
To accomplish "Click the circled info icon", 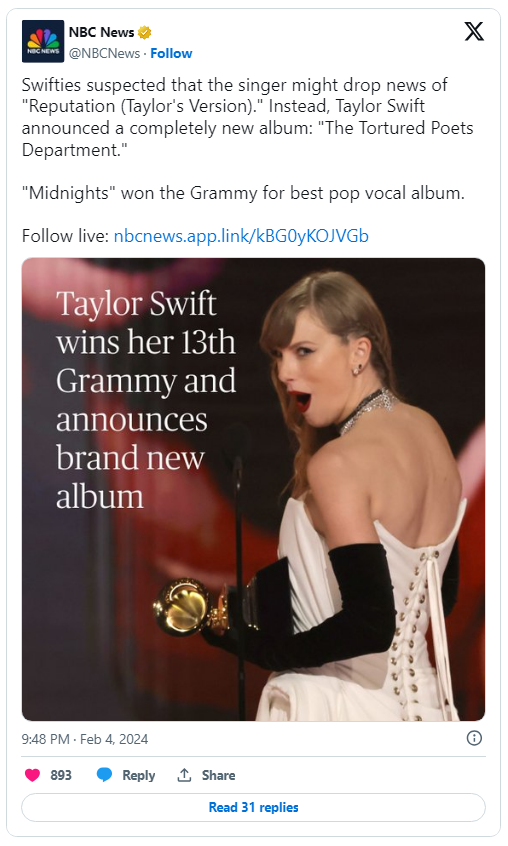I will tap(474, 738).
